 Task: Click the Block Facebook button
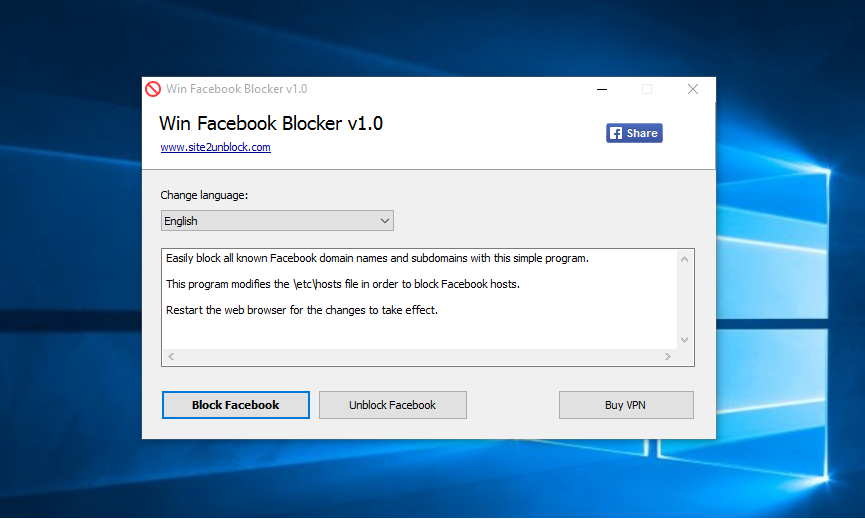236,405
